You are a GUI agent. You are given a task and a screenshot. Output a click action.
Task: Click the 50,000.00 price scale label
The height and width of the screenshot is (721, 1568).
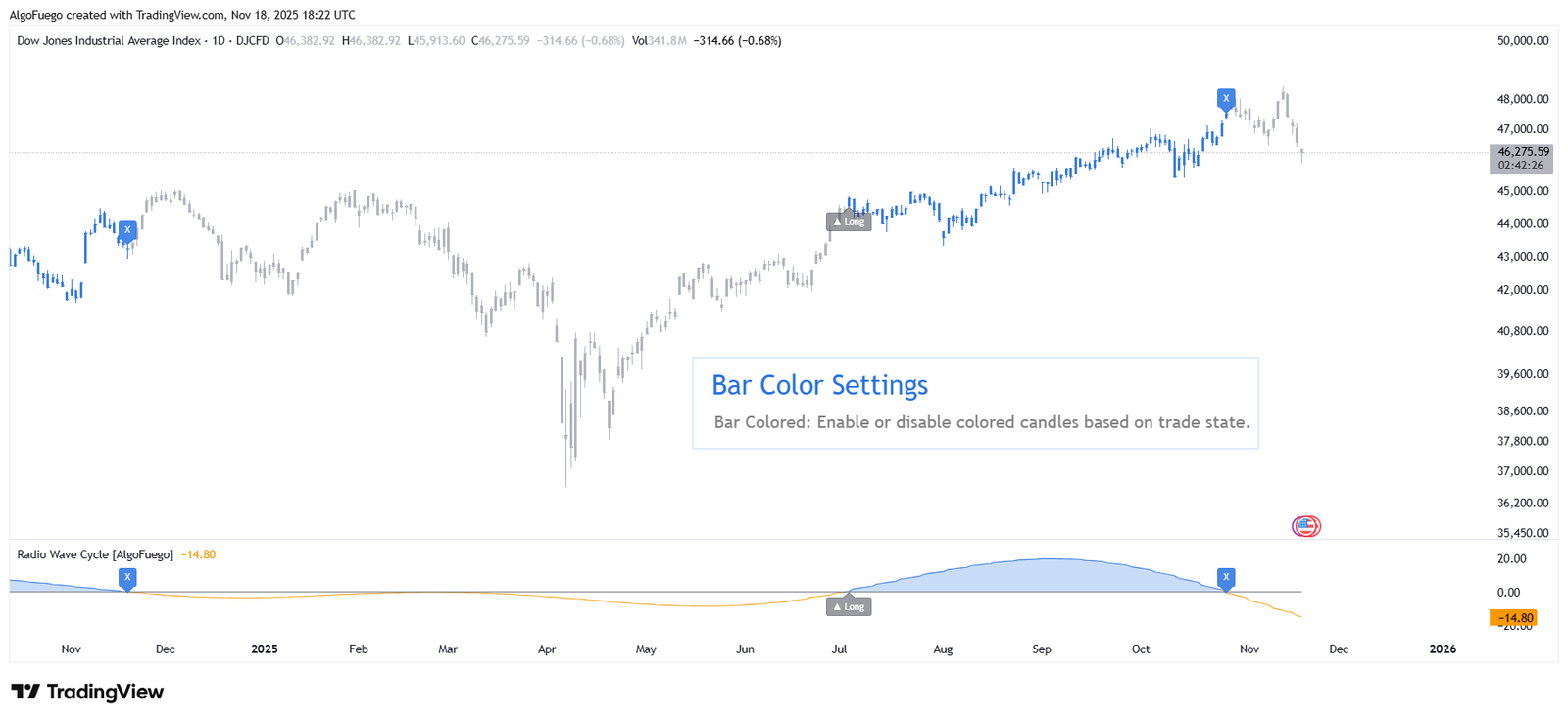click(1523, 41)
